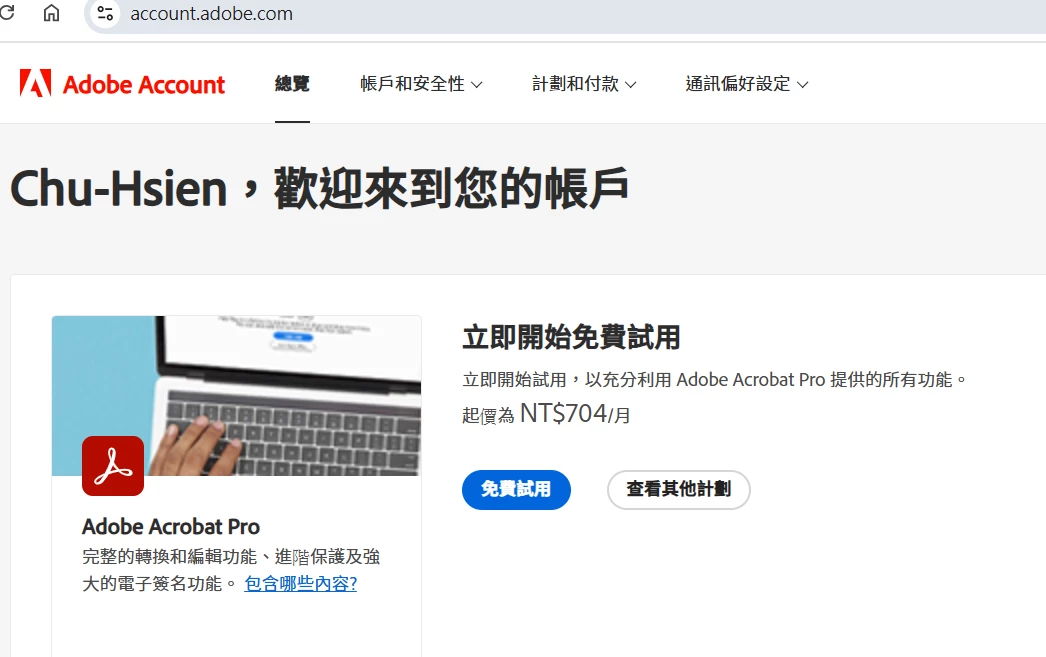This screenshot has height=657, width=1046.
Task: Expand the 計劃和付款 dropdown chevron
Action: tap(630, 85)
